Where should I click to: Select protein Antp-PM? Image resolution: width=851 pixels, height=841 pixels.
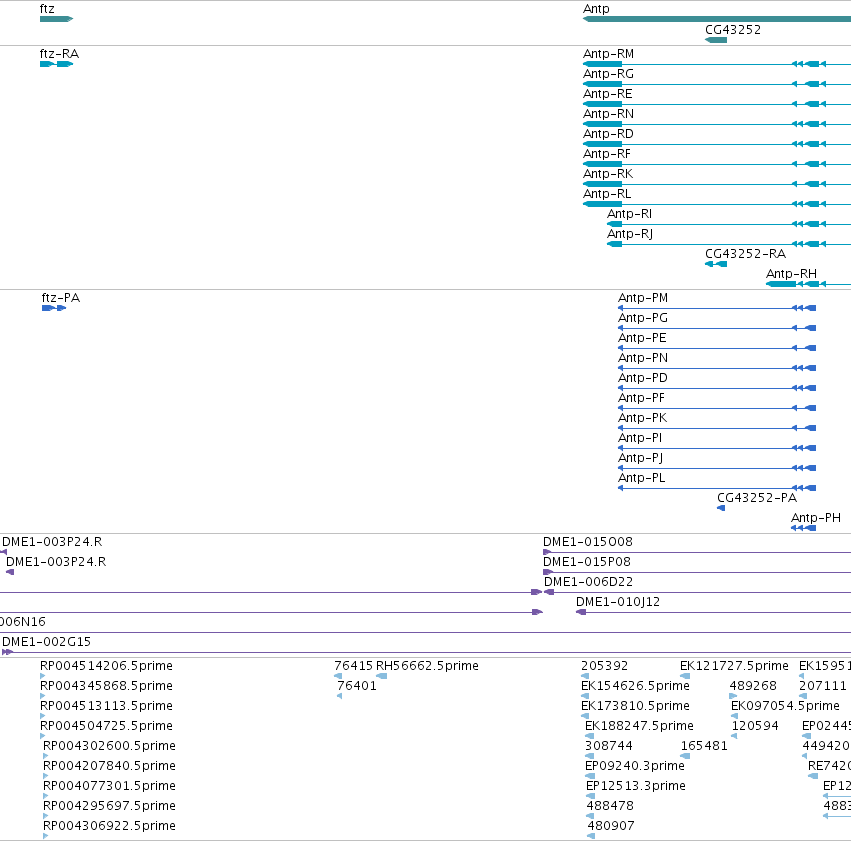click(643, 298)
